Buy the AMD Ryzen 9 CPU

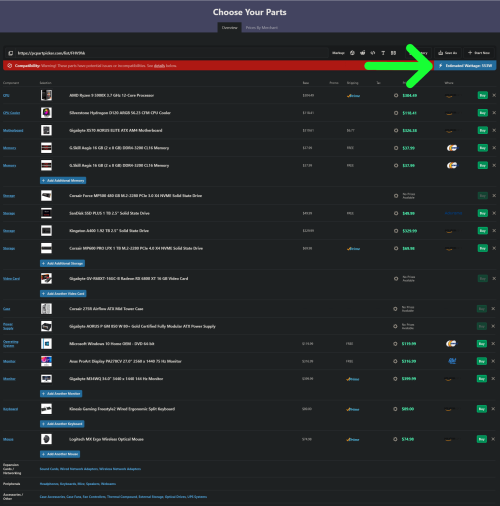tap(483, 95)
